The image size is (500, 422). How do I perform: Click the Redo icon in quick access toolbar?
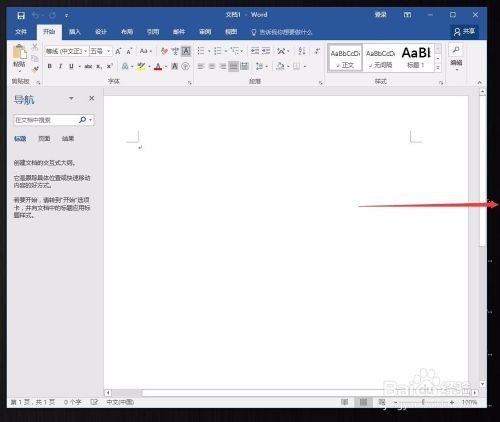coord(52,15)
